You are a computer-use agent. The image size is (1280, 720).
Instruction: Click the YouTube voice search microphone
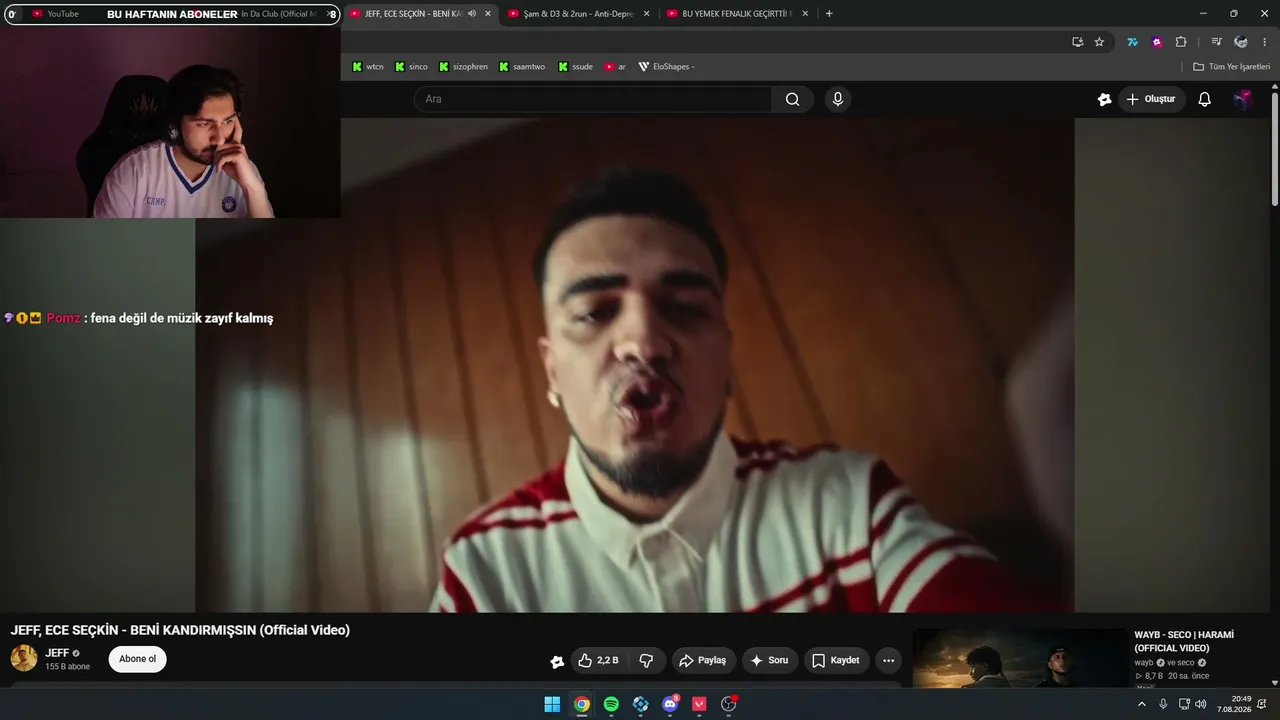click(x=838, y=99)
